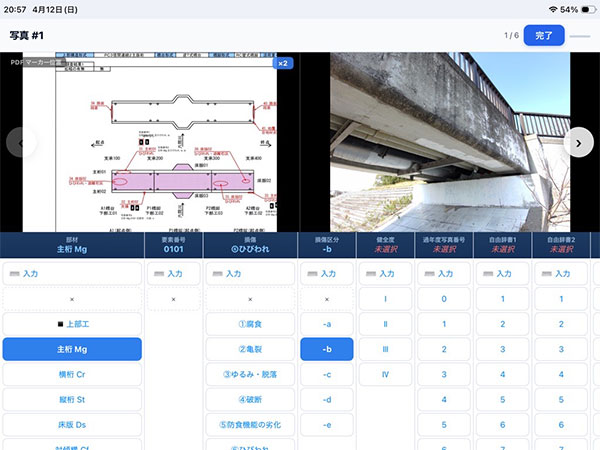Tap keyboard input in 部材 column
600x450 pixels.
[72, 273]
